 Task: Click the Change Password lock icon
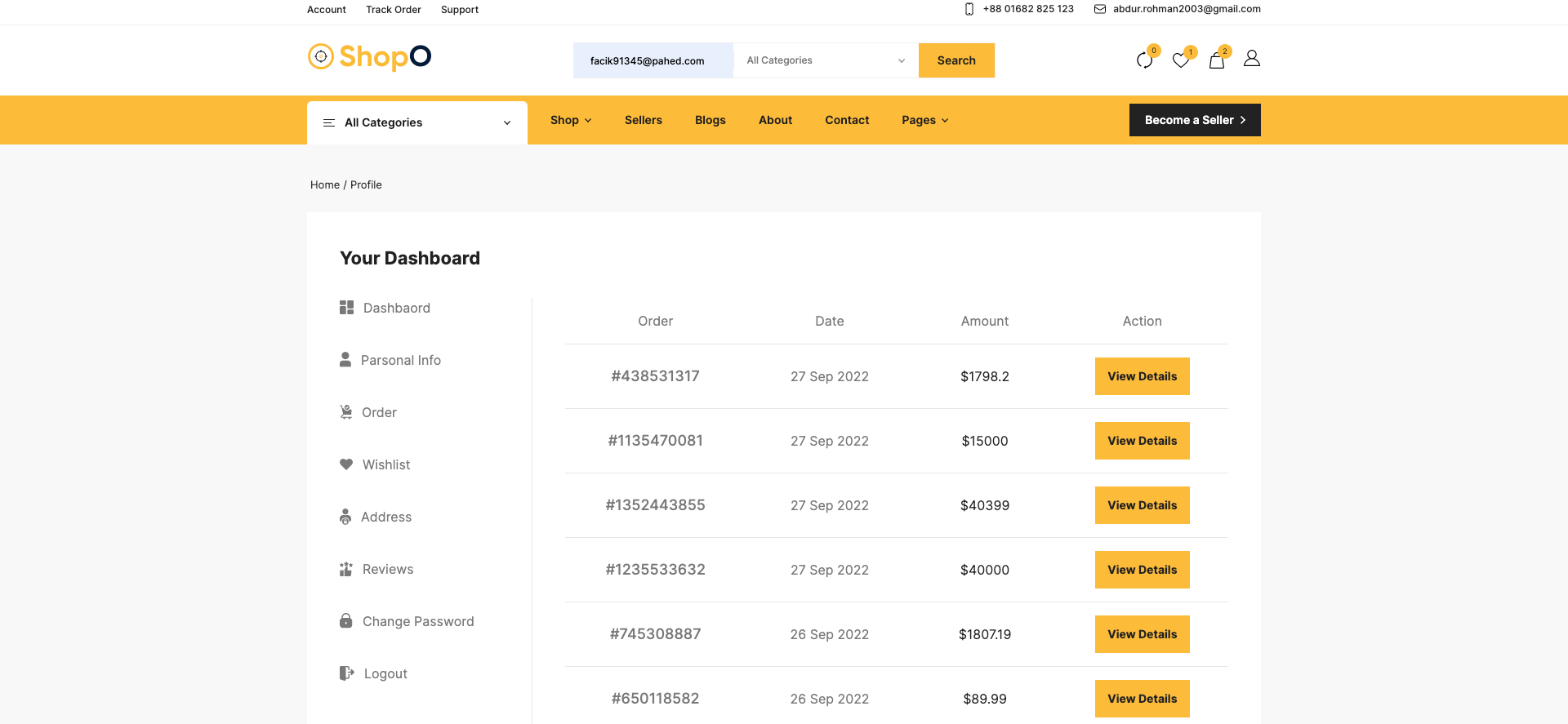[x=346, y=621]
